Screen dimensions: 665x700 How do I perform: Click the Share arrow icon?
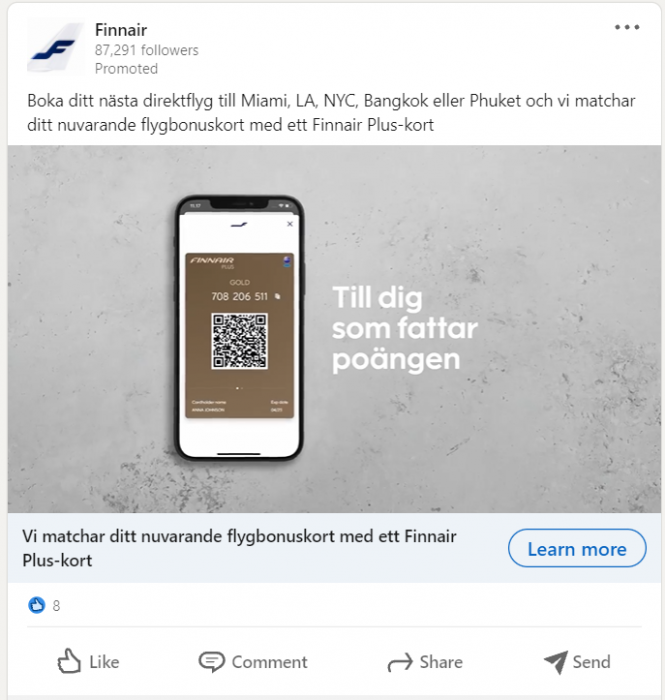tap(400, 662)
